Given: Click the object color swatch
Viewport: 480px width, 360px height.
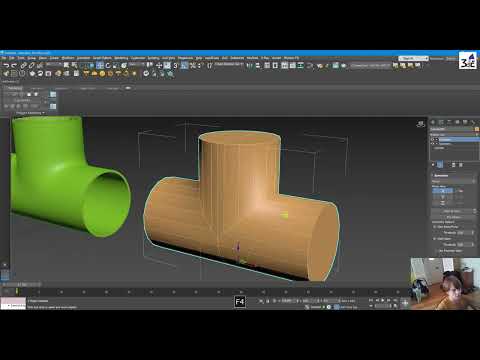Looking at the screenshot, I should (x=477, y=129).
